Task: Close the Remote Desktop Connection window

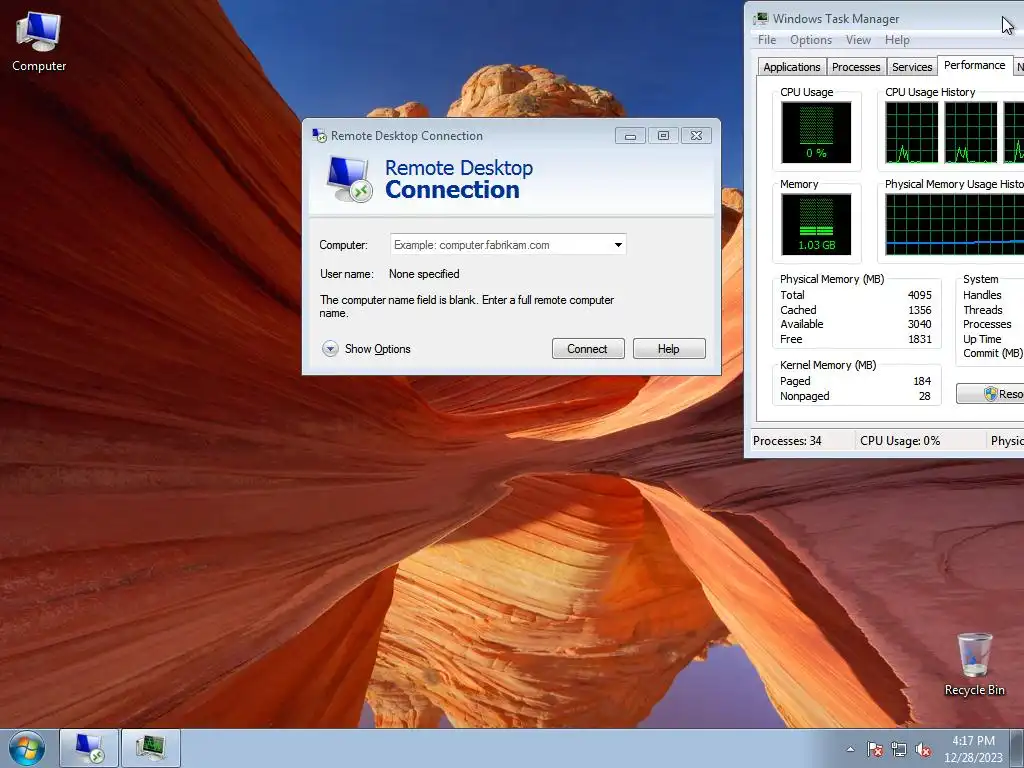Action: [x=696, y=136]
